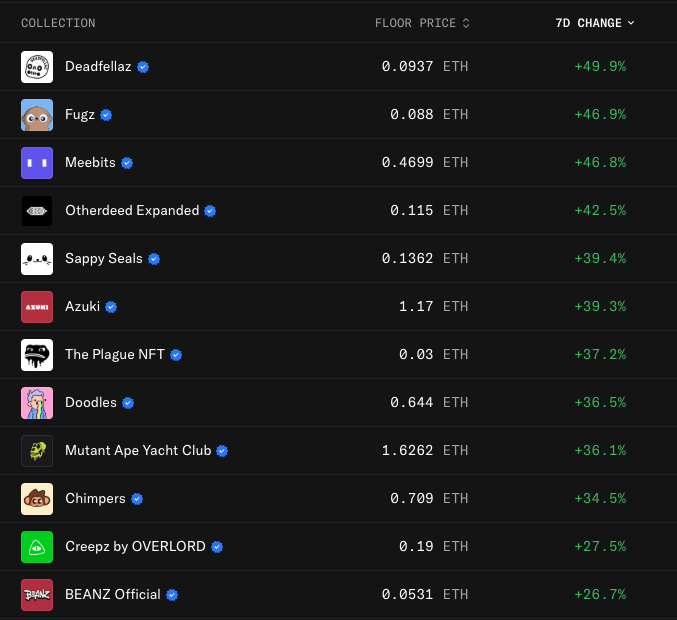Select the 0.0937 ETH floor price
This screenshot has width=677, height=620.
(425, 66)
